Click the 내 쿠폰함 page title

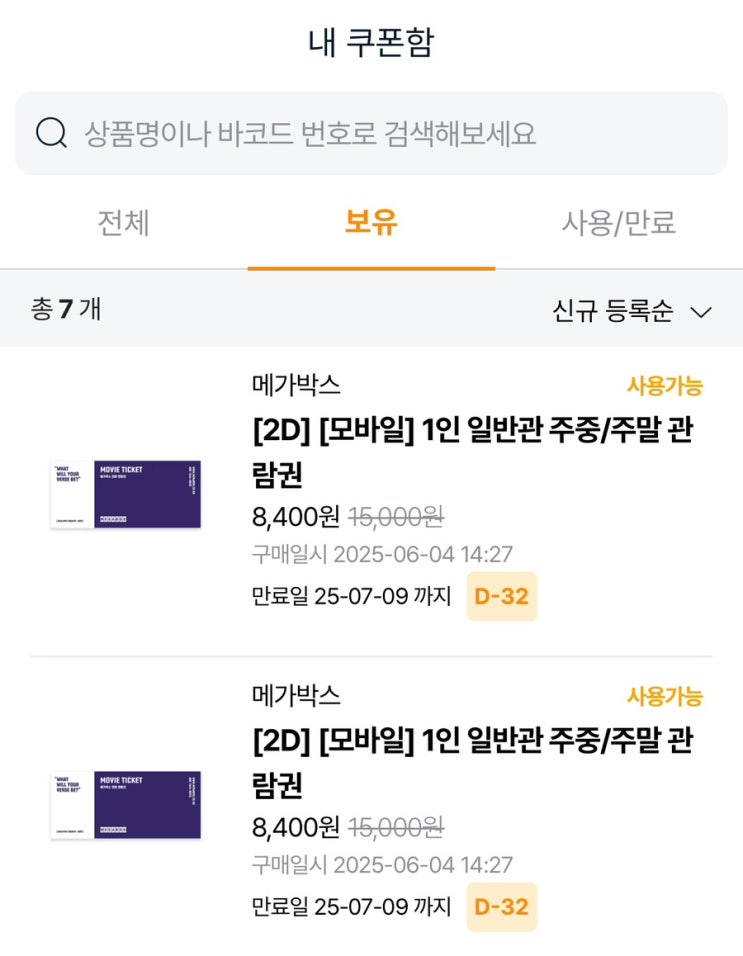tap(371, 43)
